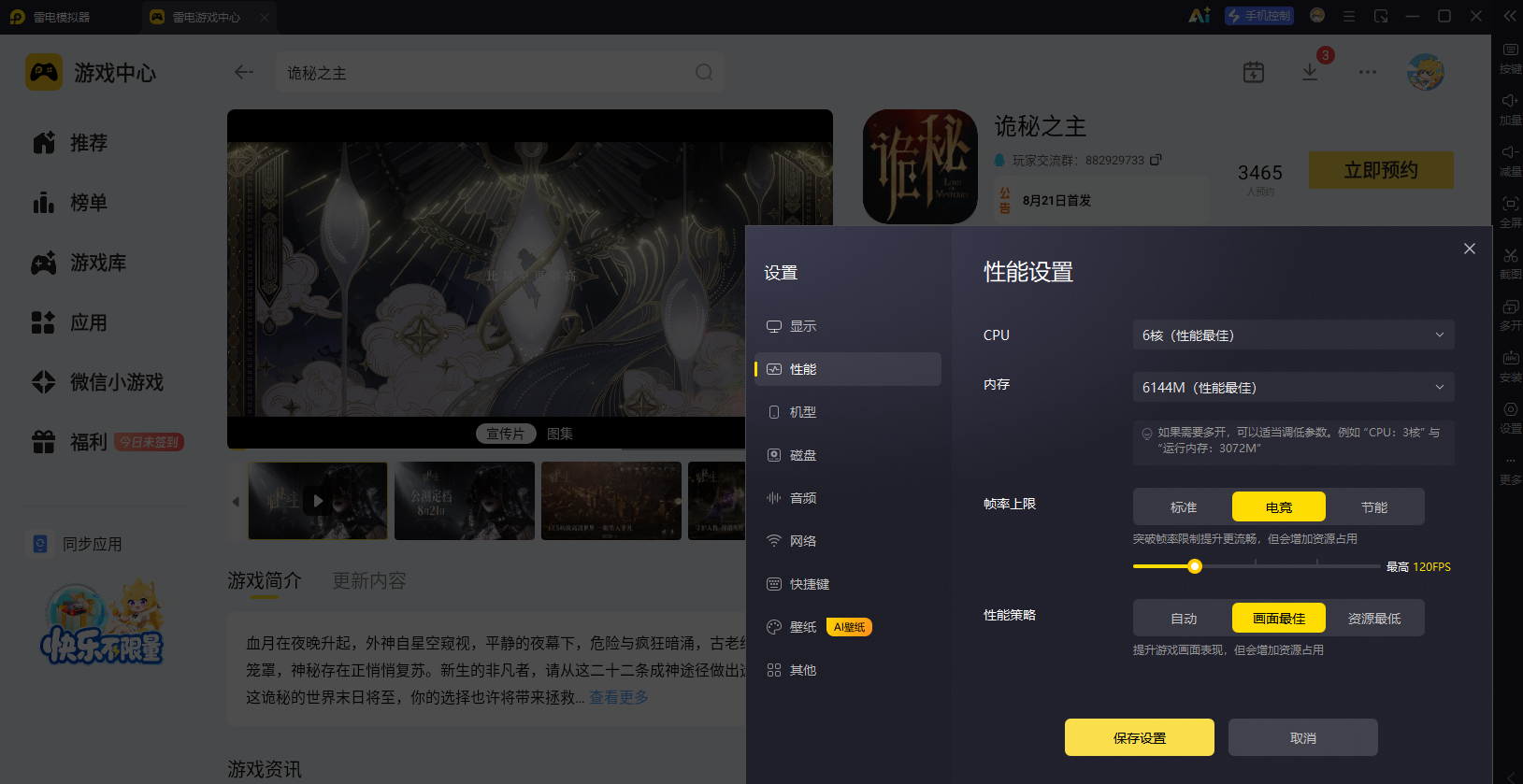Image resolution: width=1523 pixels, height=784 pixels.
Task: Click the 查看更多 link
Action: [x=618, y=697]
